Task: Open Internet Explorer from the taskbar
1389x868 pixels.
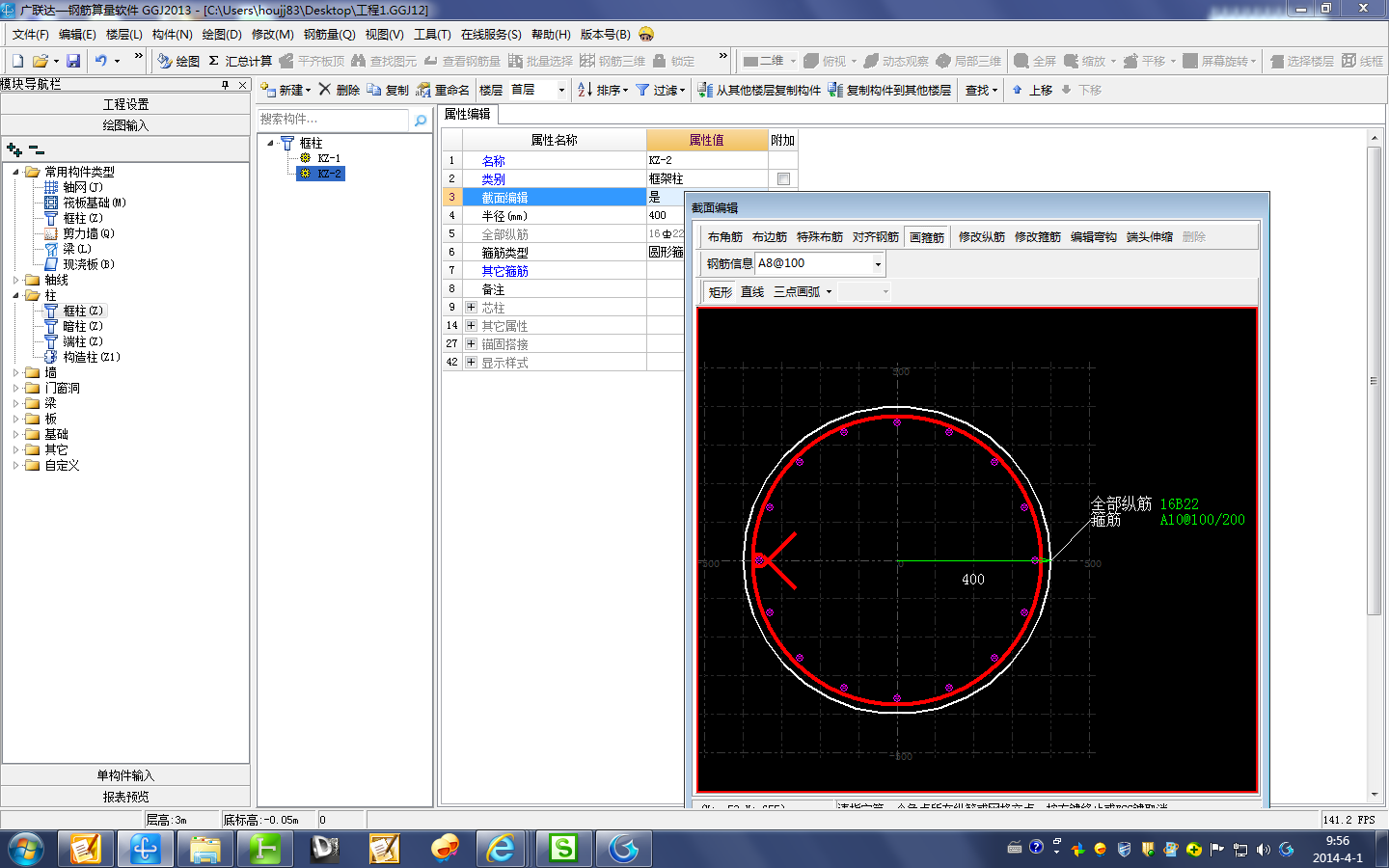Action: click(x=501, y=849)
